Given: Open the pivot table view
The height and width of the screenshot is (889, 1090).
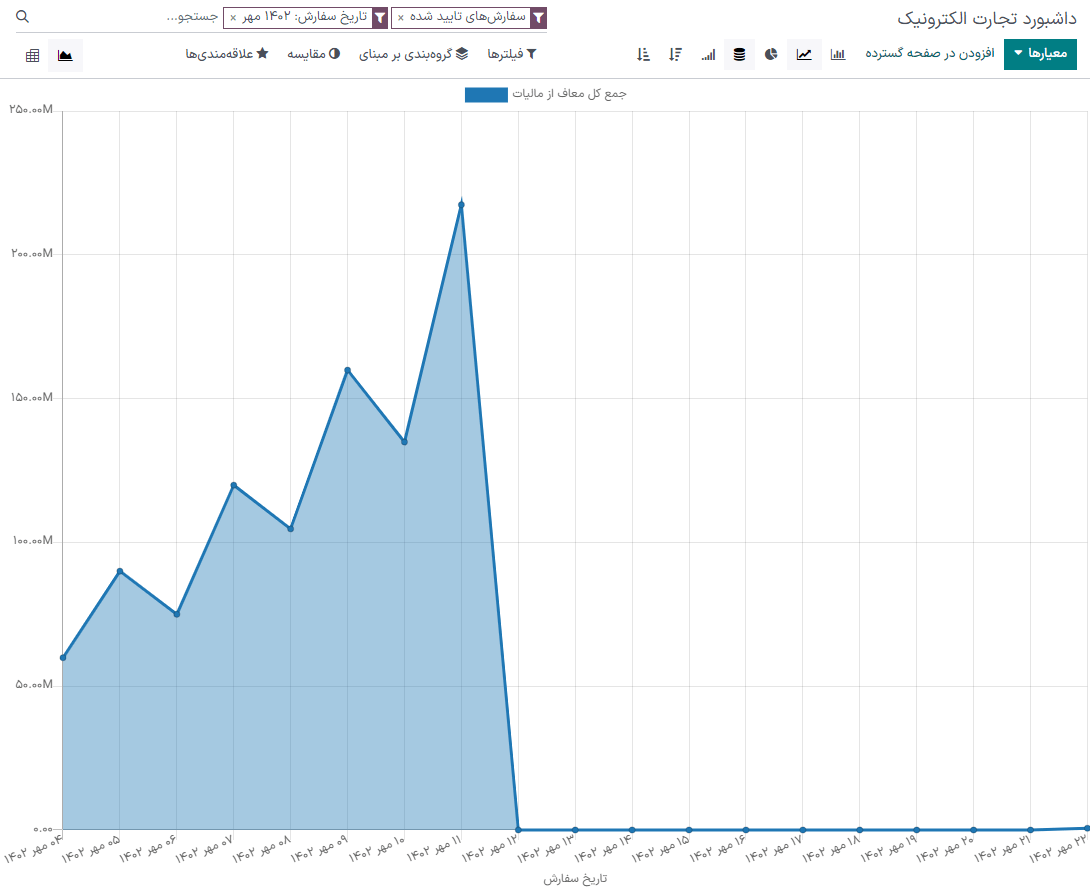Looking at the screenshot, I should [33, 55].
